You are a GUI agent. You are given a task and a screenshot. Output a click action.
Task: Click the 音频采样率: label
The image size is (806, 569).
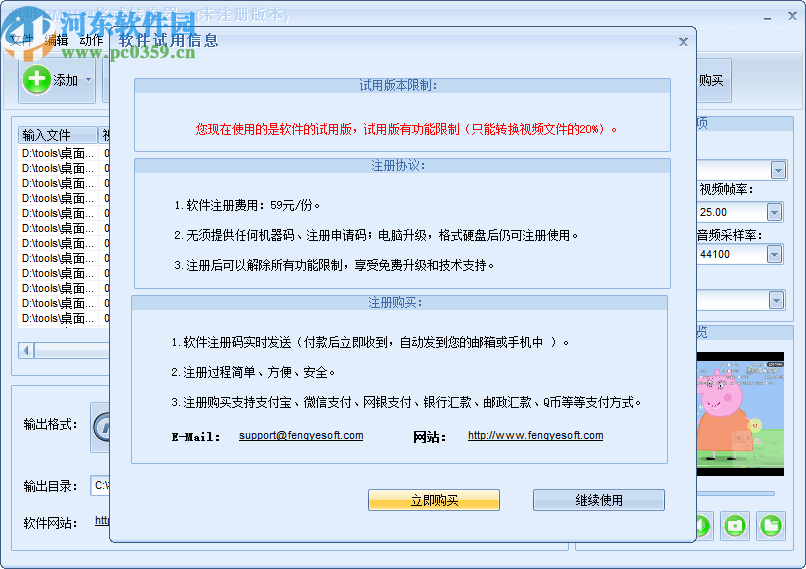coord(729,235)
